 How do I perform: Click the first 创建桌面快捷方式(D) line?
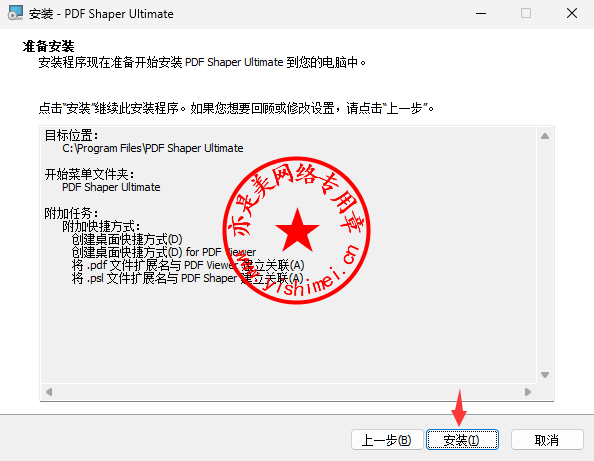pos(127,239)
